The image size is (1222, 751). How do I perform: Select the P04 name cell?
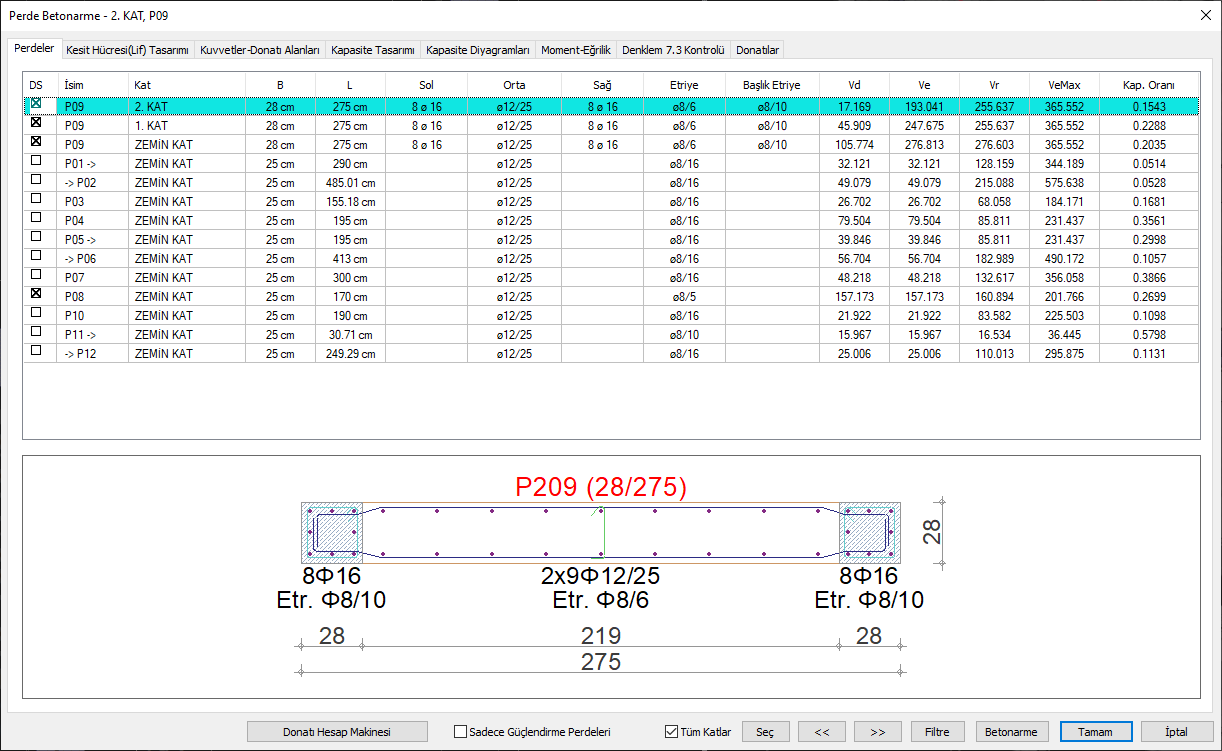pos(92,221)
